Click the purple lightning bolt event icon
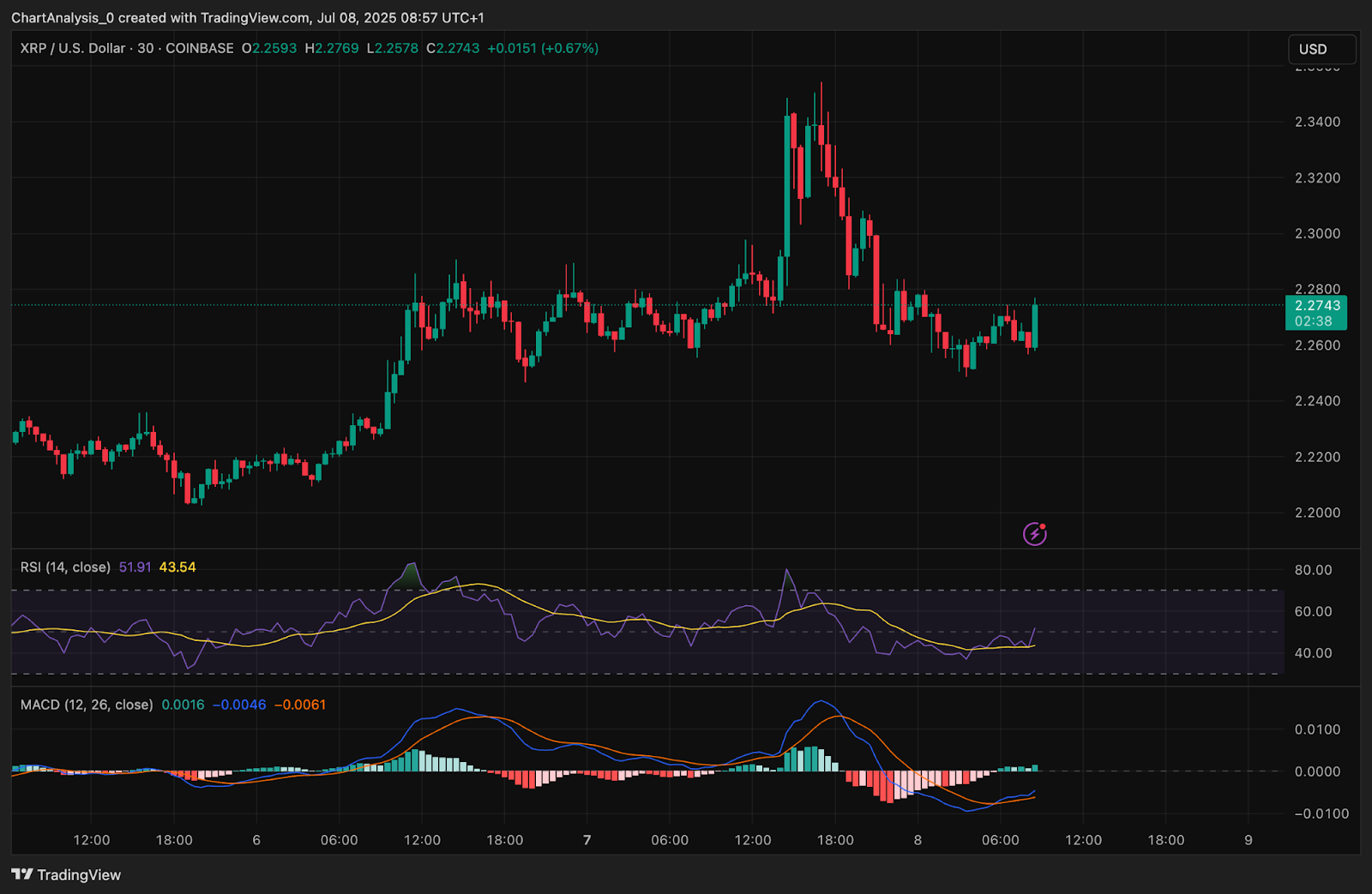 tap(1035, 534)
